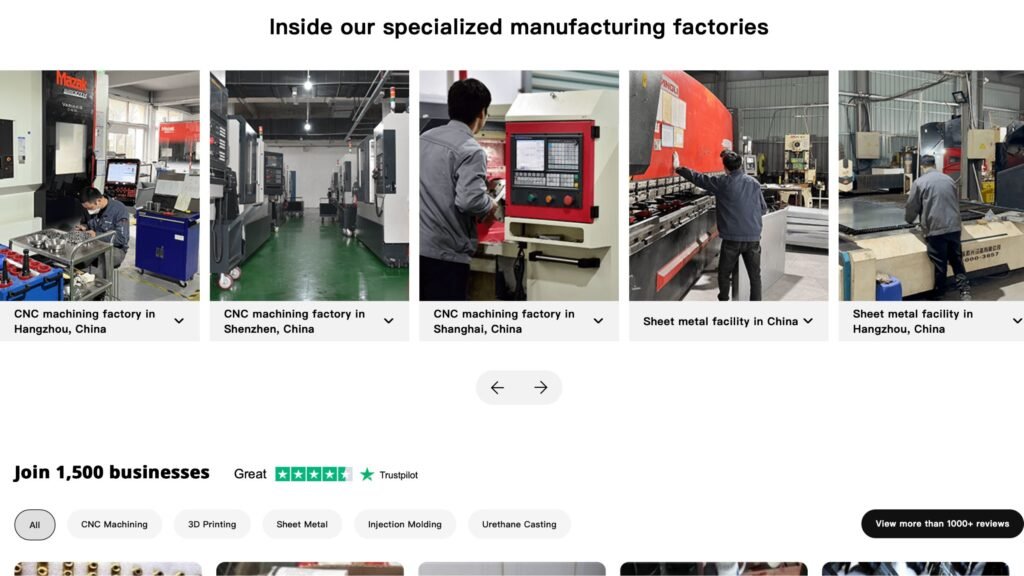Expand the Shenzhen CNC machining factory card

point(389,321)
